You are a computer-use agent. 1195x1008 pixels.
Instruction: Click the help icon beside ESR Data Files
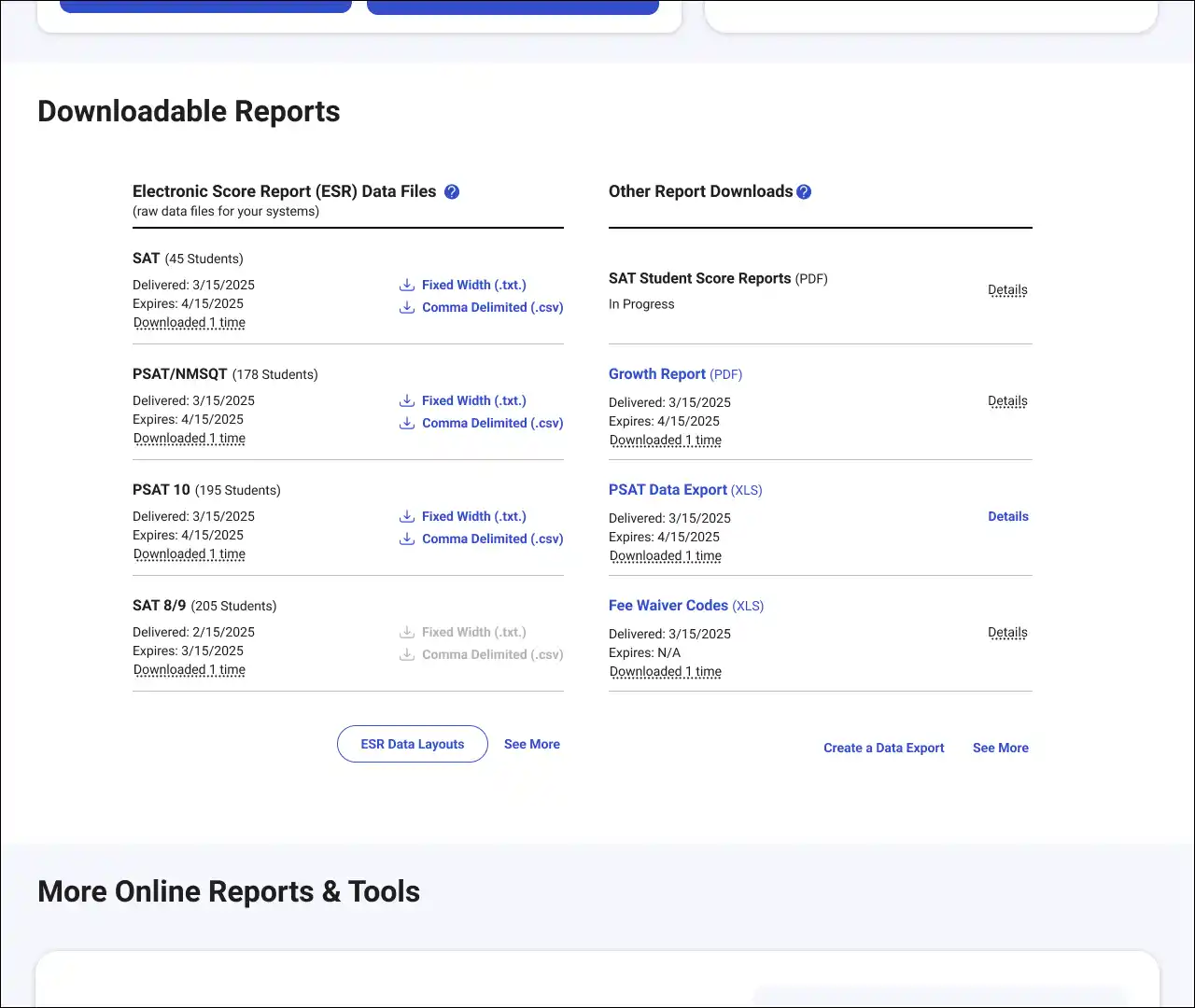tap(452, 191)
